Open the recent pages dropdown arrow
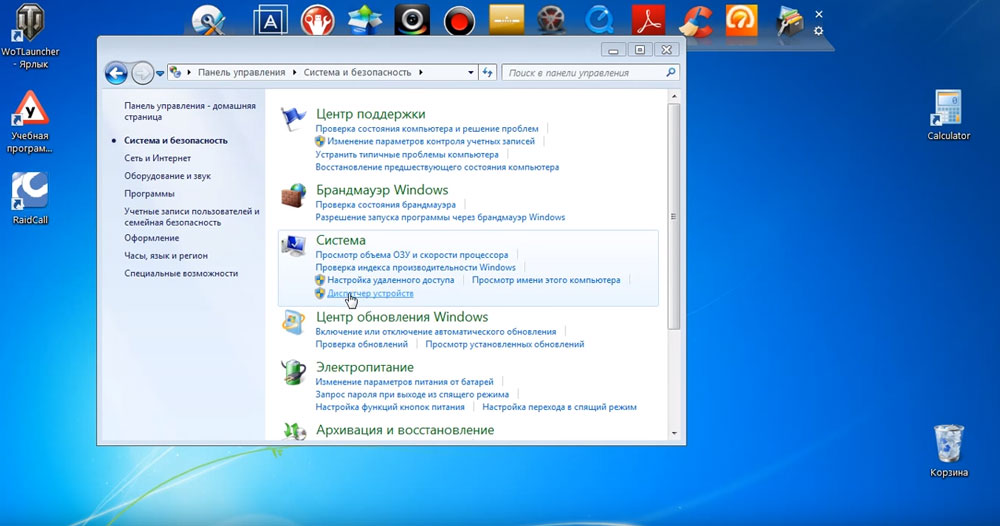Viewport: 1000px width, 526px height. 160,73
